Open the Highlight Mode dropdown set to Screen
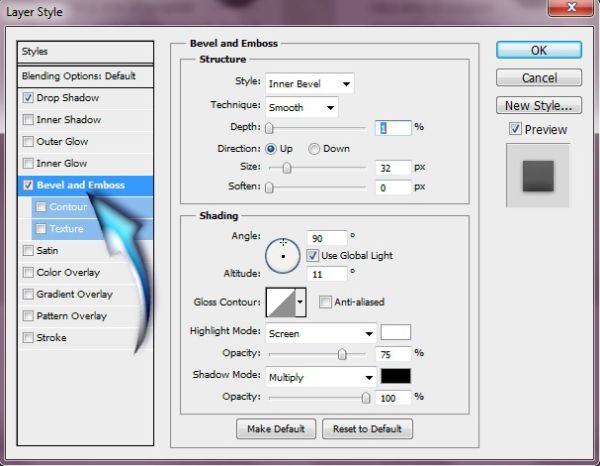The width and height of the screenshot is (600, 466). pyautogui.click(x=321, y=334)
